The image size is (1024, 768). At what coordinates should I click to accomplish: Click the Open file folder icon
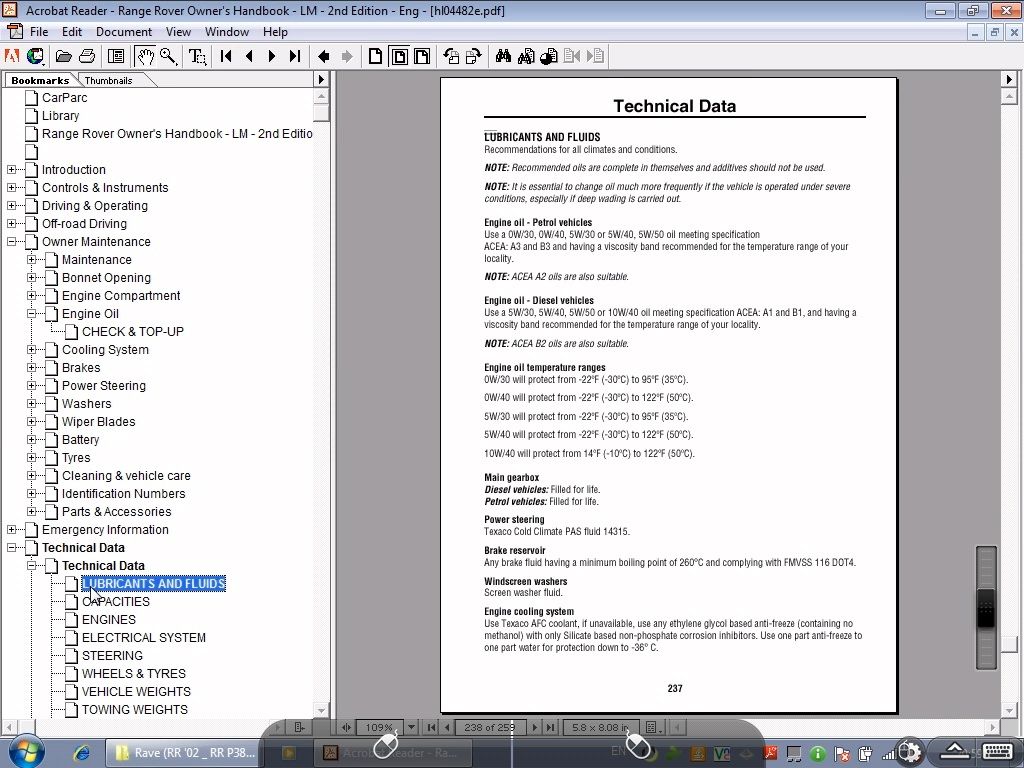click(63, 56)
